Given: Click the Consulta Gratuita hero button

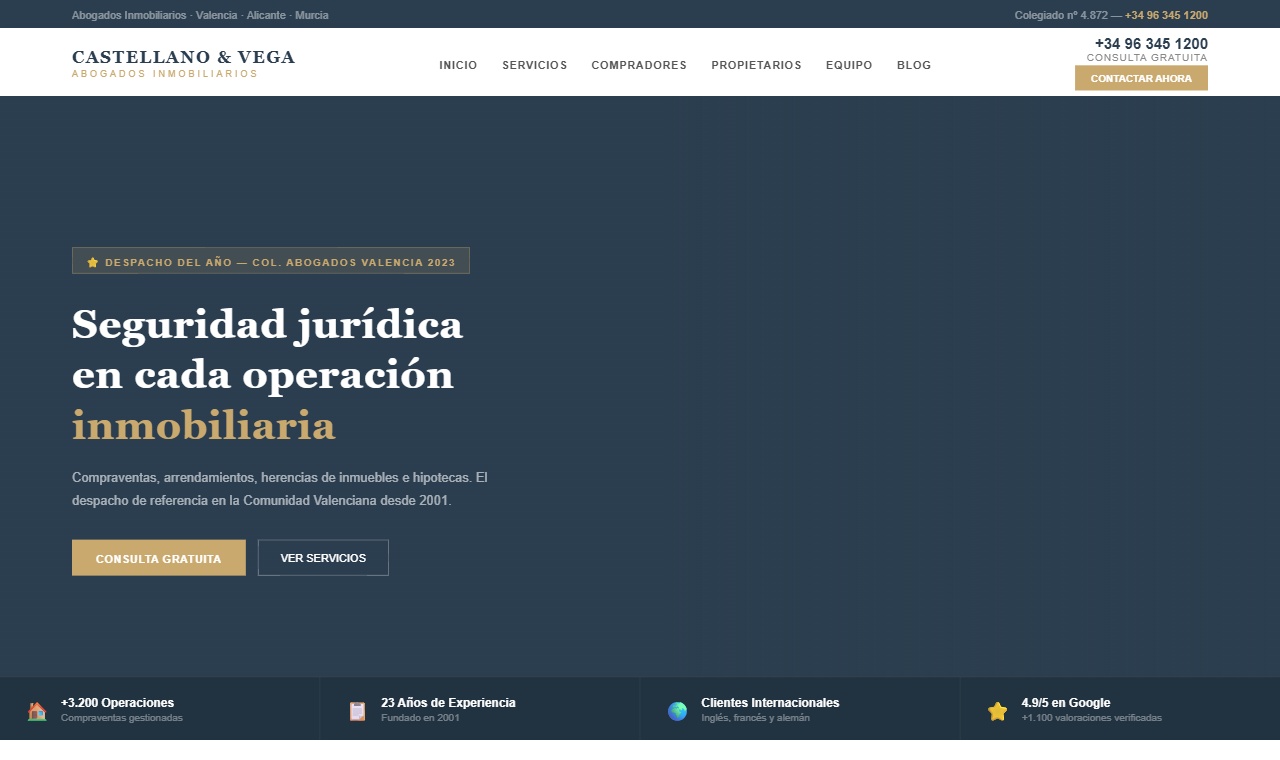Looking at the screenshot, I should click(159, 558).
